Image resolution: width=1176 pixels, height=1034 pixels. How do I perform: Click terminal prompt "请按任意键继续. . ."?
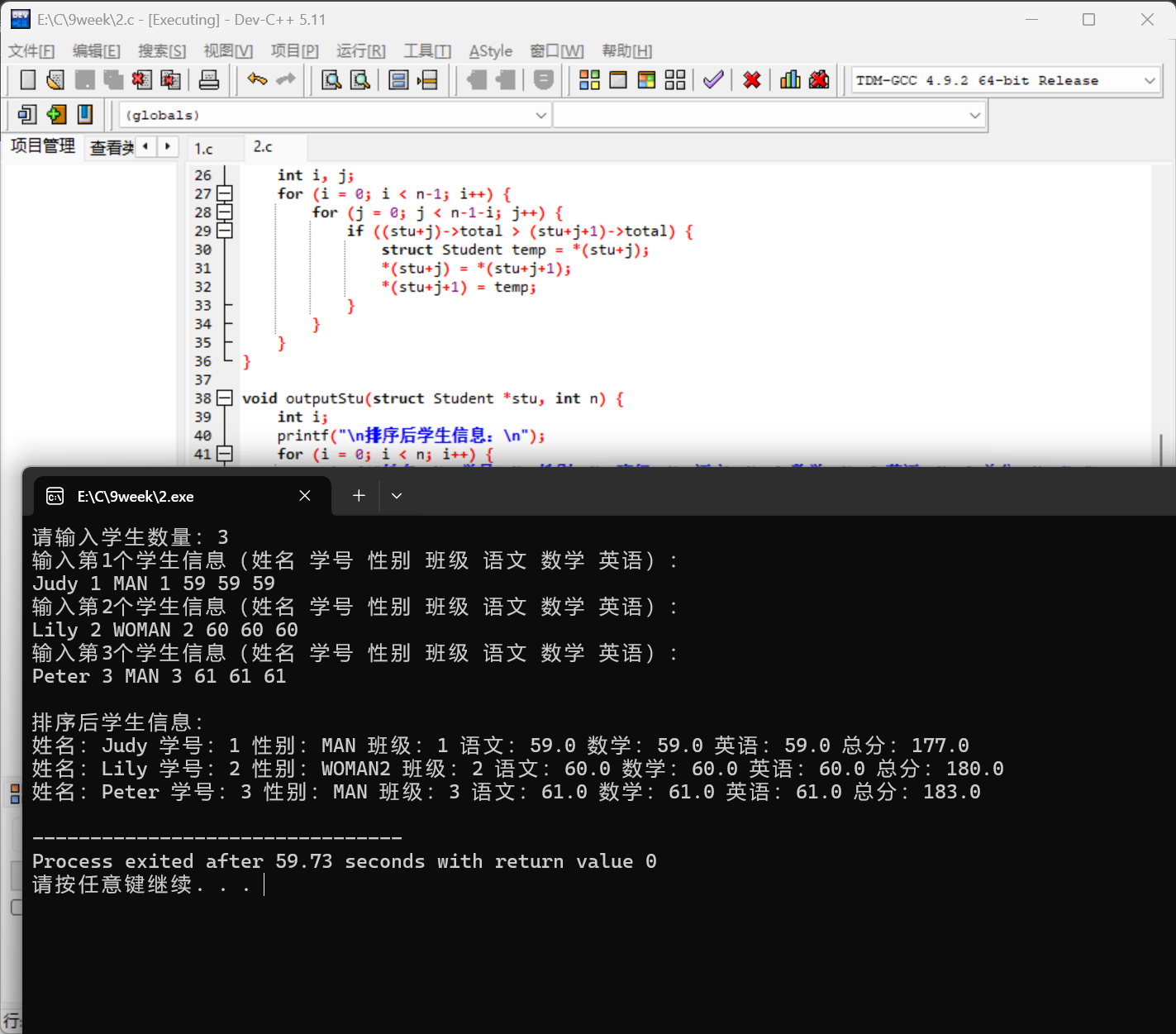point(141,884)
